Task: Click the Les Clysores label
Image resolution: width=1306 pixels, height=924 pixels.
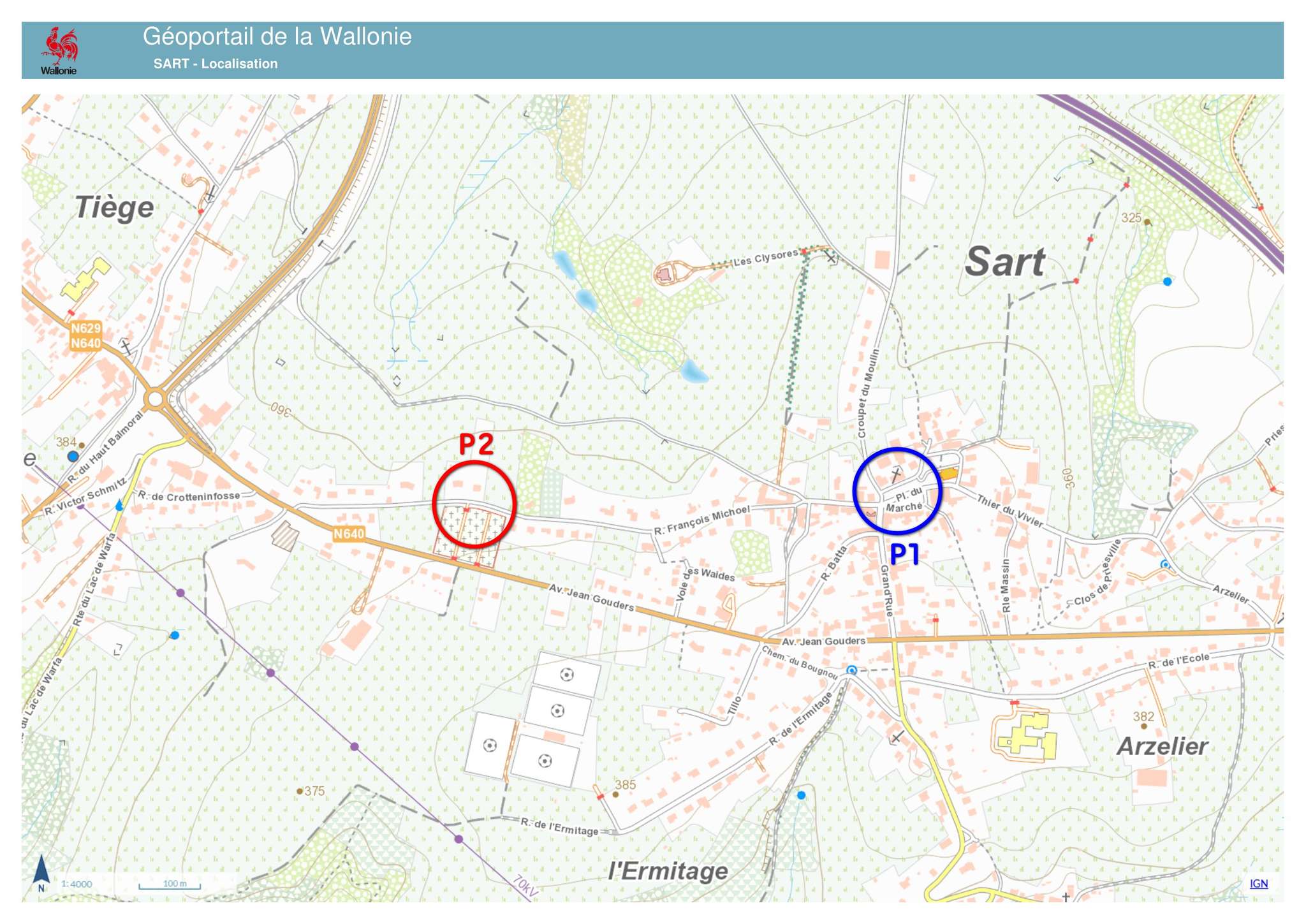Action: point(765,258)
